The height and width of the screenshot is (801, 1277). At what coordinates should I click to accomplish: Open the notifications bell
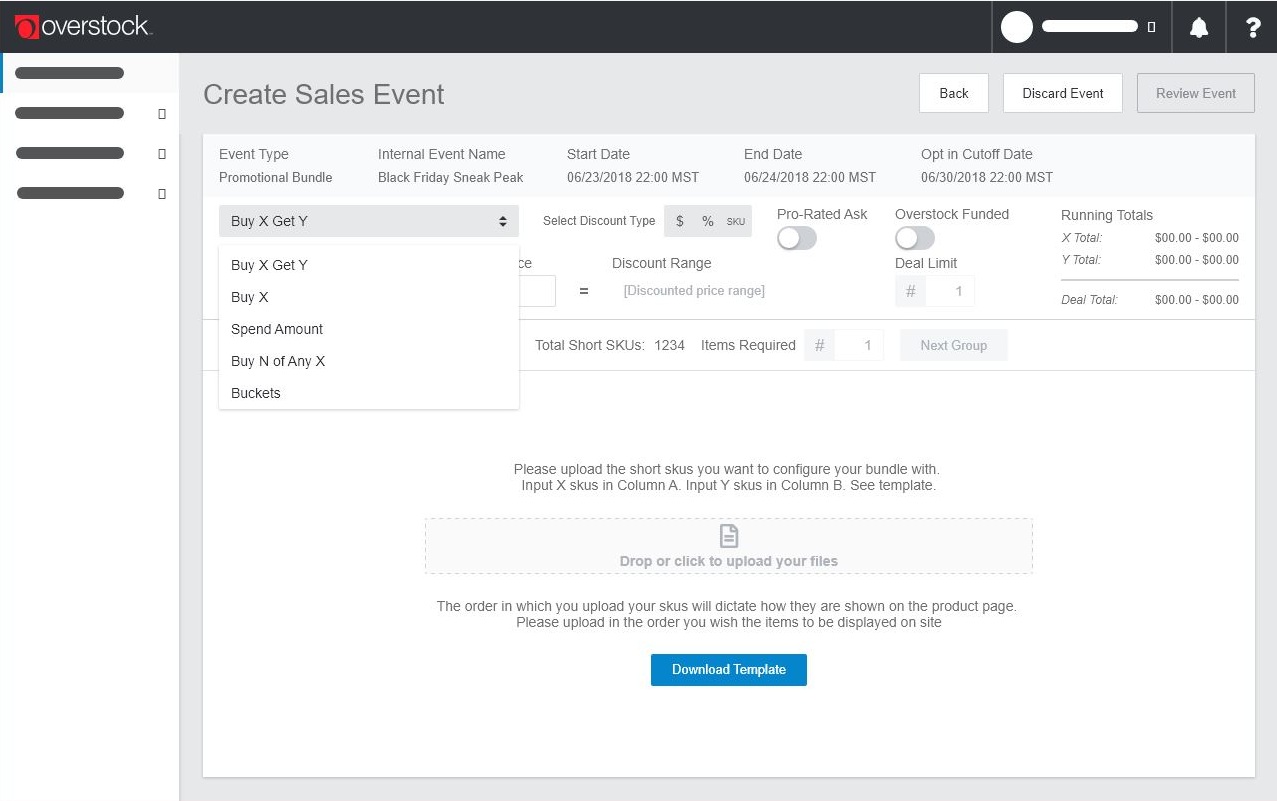1198,28
